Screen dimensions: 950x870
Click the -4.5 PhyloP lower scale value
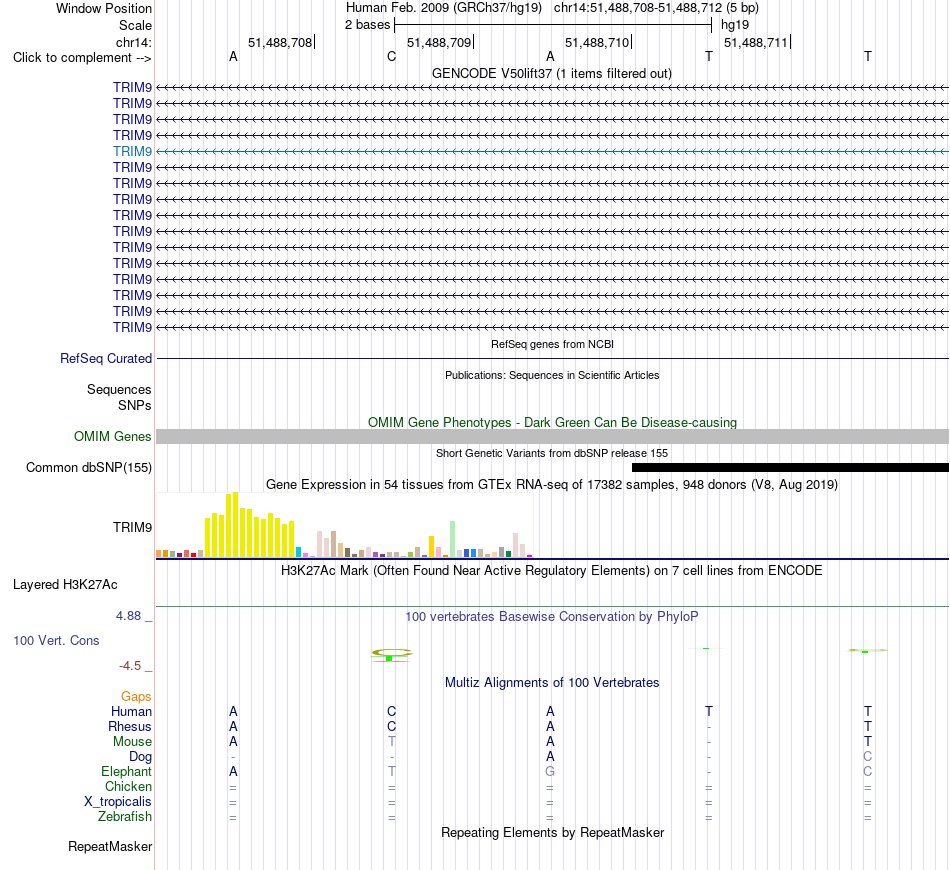click(x=130, y=666)
